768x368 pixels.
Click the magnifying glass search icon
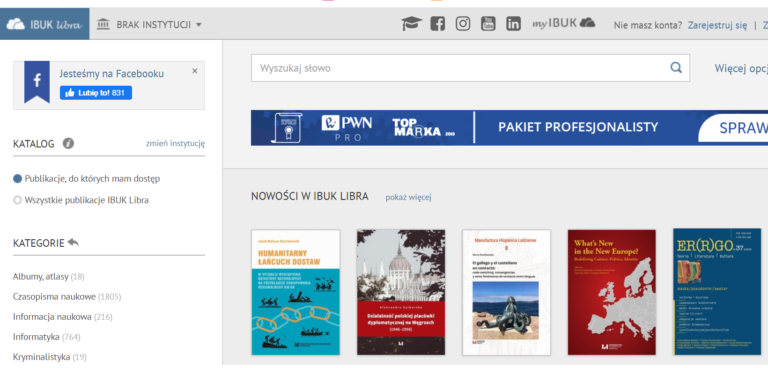[x=676, y=68]
